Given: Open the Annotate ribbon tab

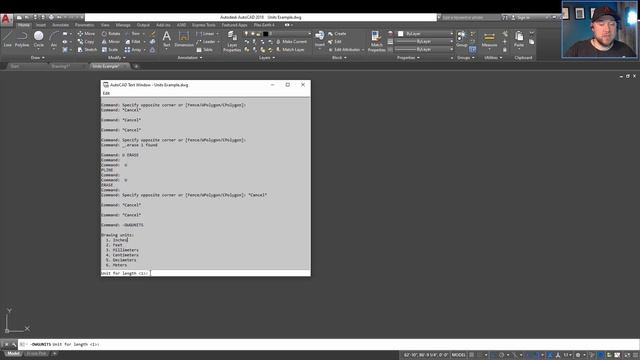Looking at the screenshot, I should (60, 25).
